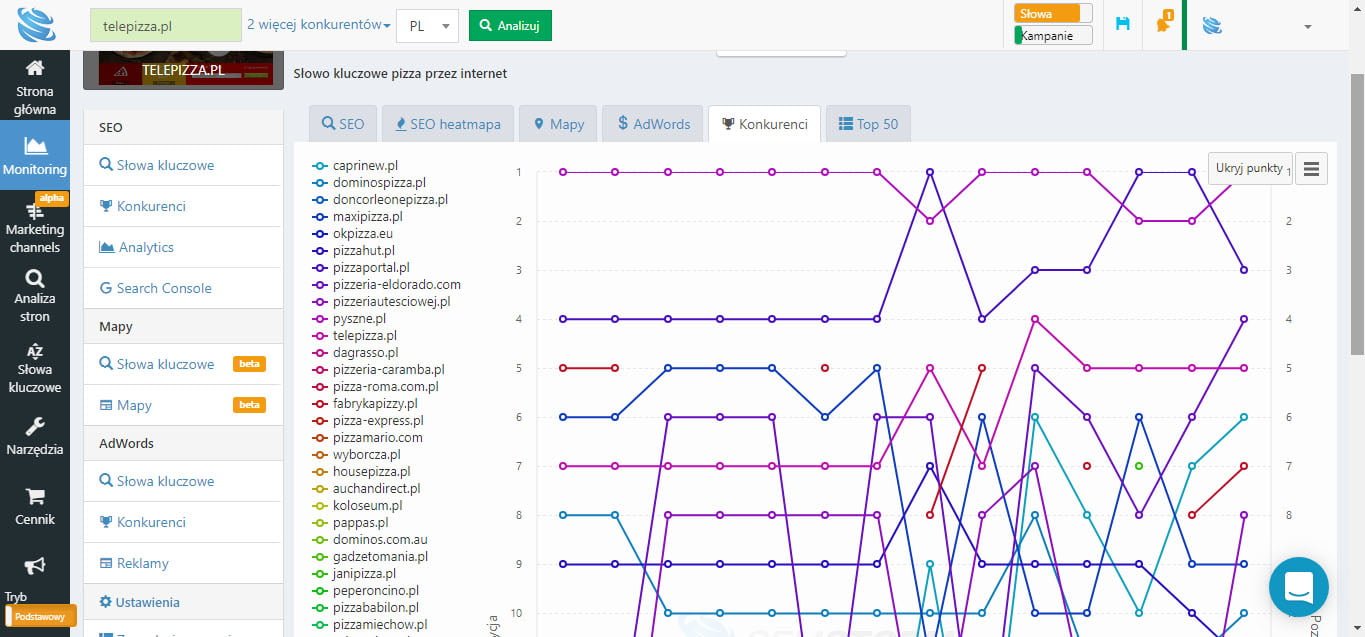Open the live chat bubble
The image size is (1365, 637).
1298,586
